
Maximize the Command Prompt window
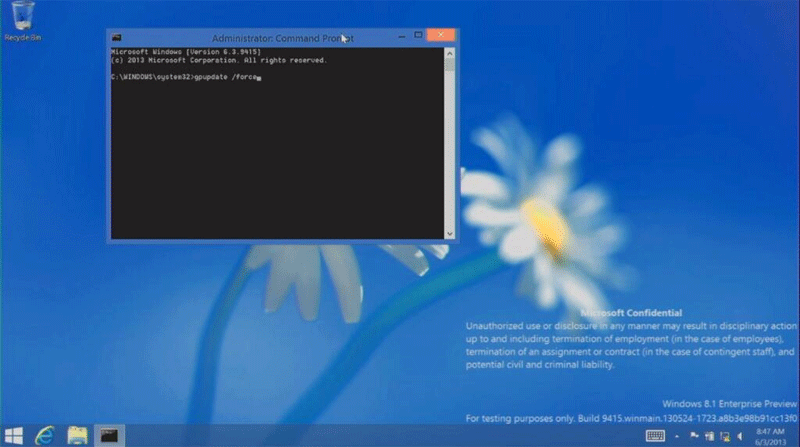point(418,36)
